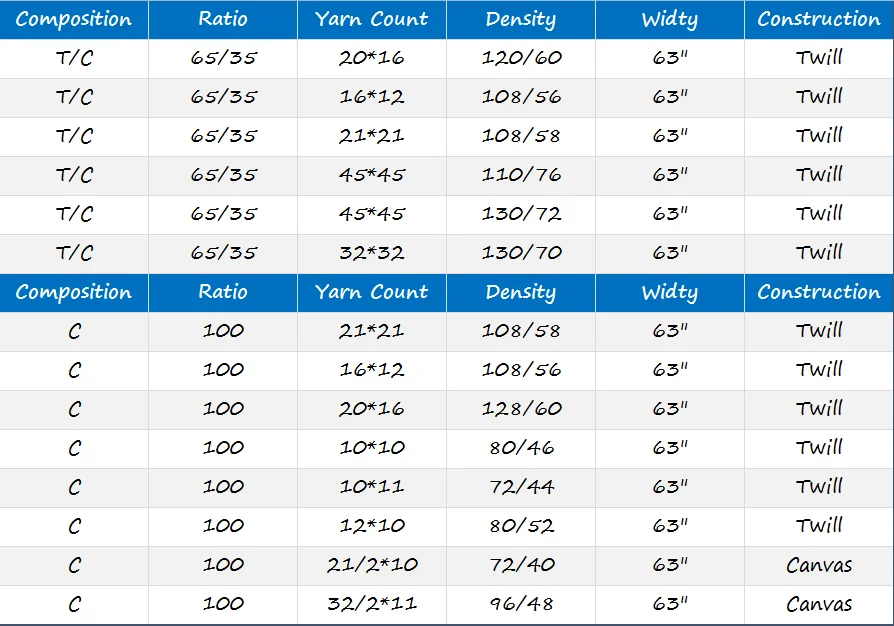Select the 12*10 yarn count cell
The image size is (894, 626).
pyautogui.click(x=372, y=526)
